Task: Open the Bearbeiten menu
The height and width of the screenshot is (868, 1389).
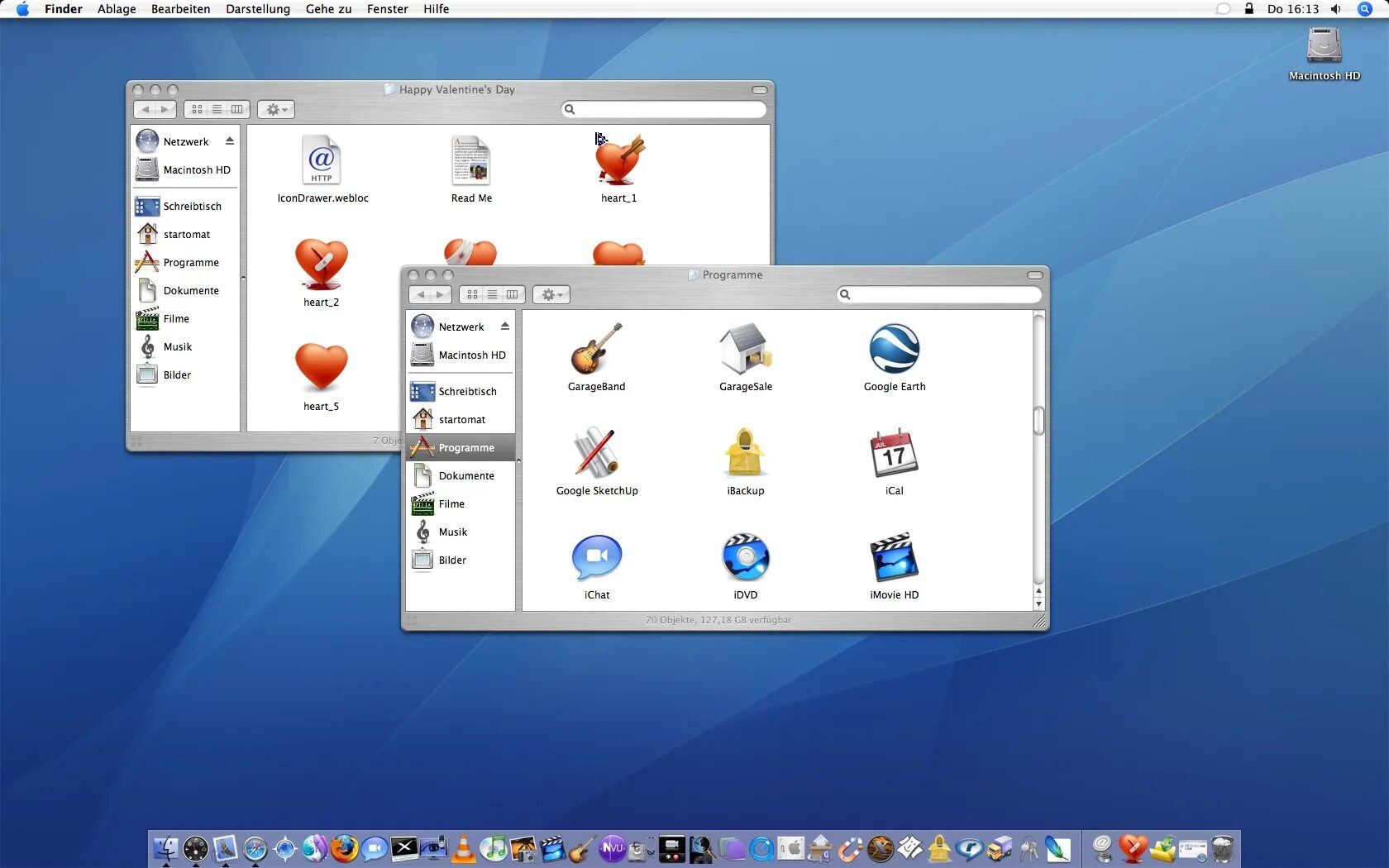Action: click(180, 9)
